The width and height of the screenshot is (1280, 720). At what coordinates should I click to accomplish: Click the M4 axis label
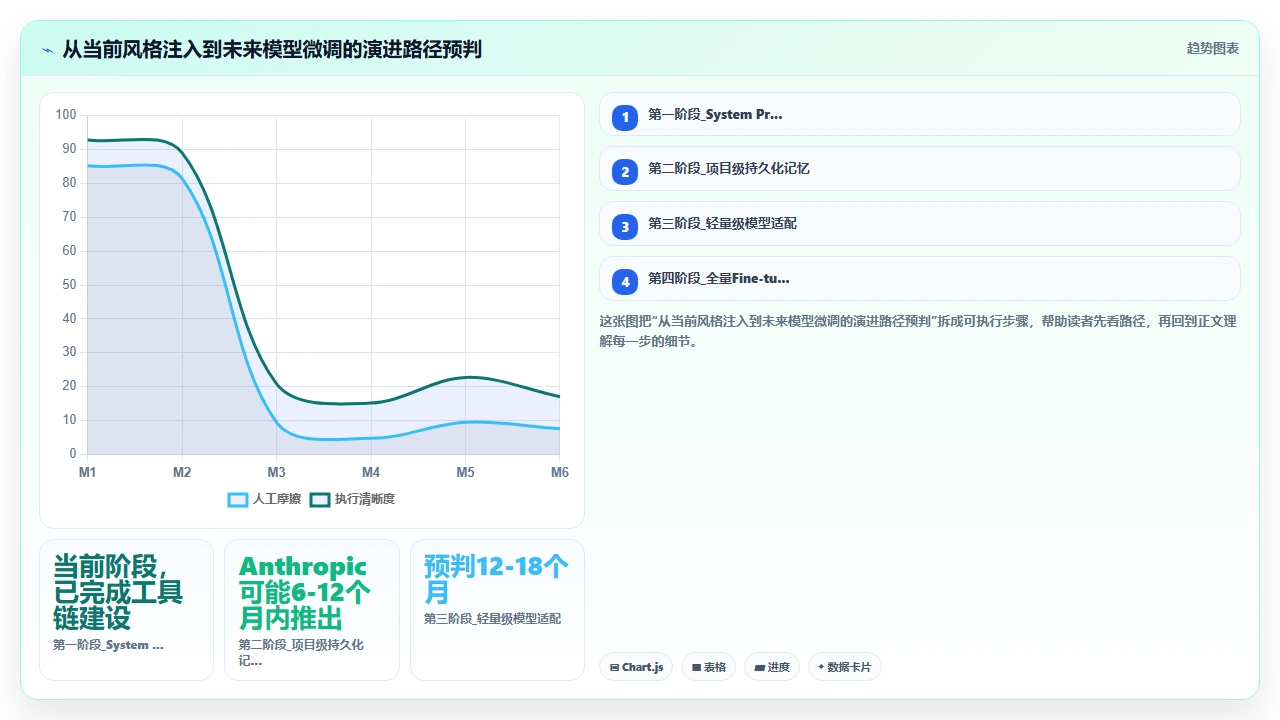(371, 472)
